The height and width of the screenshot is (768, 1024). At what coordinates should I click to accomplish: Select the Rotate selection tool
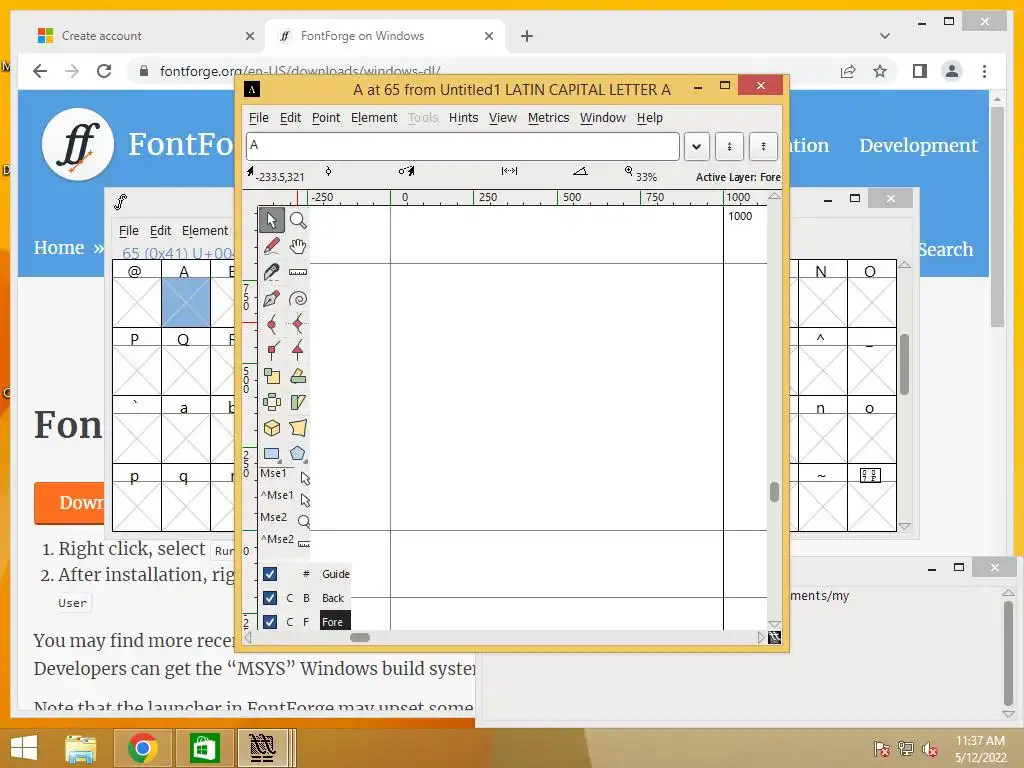click(x=298, y=376)
